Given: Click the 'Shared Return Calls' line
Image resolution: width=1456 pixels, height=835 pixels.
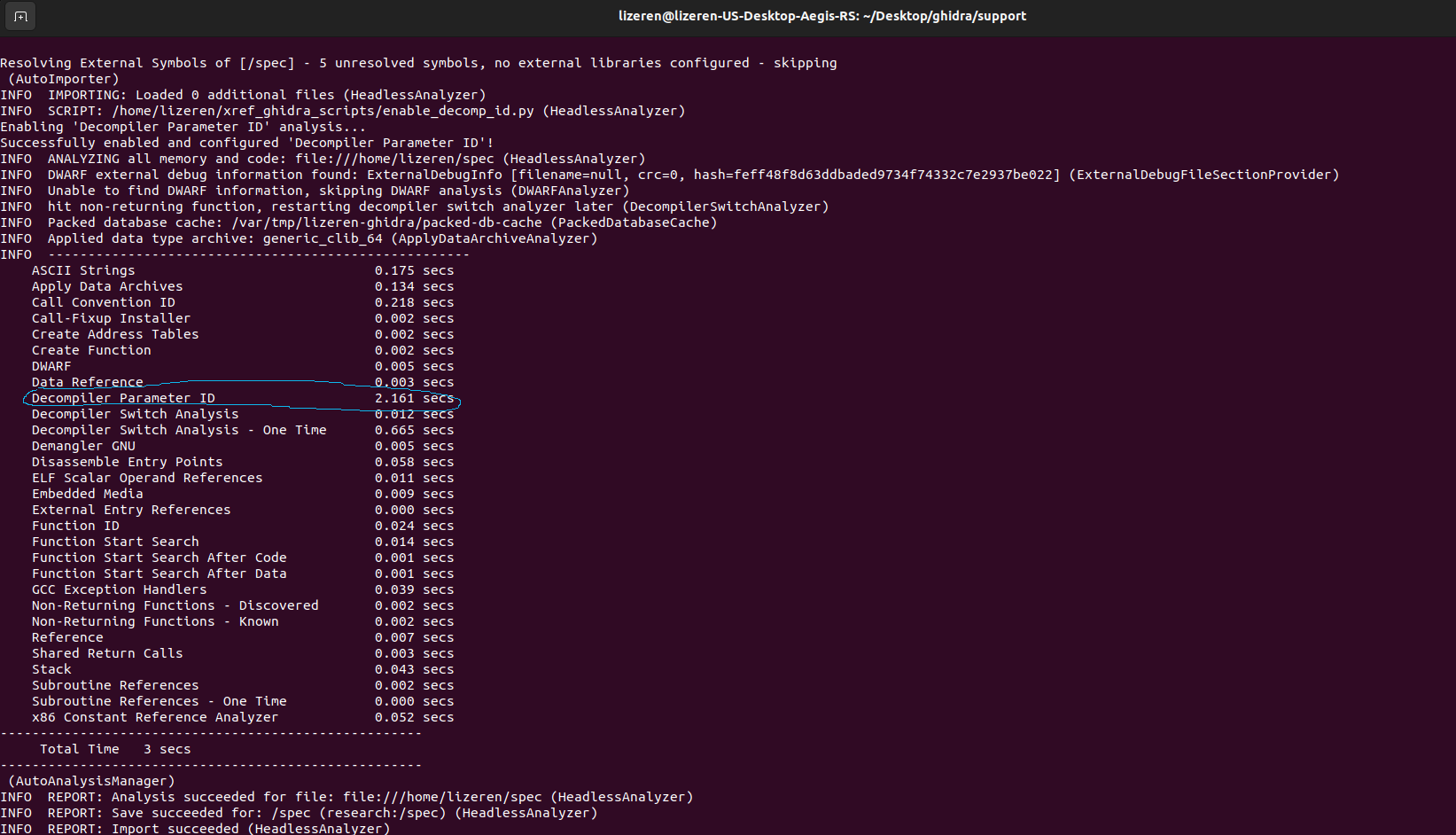Looking at the screenshot, I should [243, 653].
